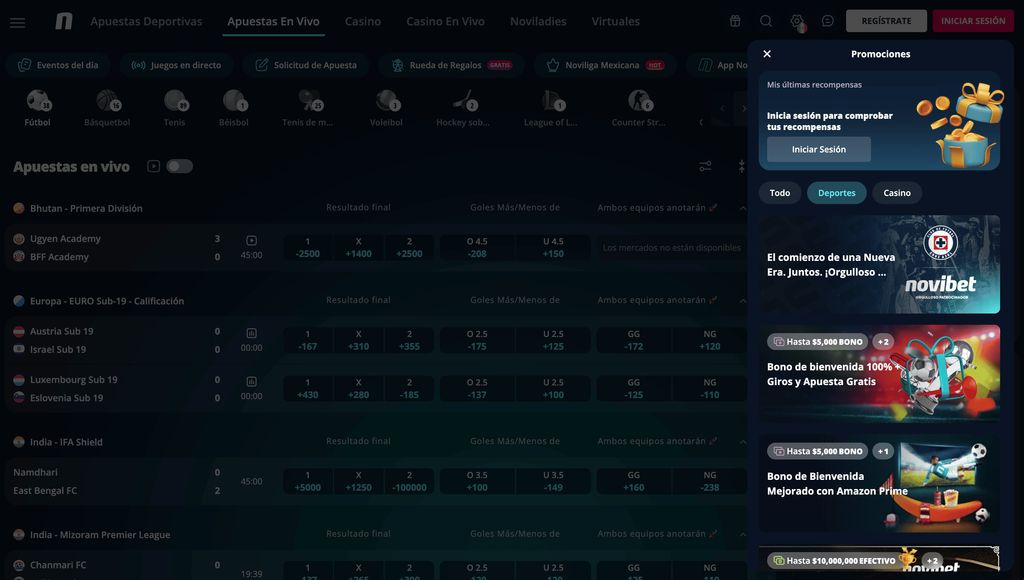Viewport: 1024px width, 580px height.
Task: Select the Básquetbol sport icon
Action: click(107, 108)
